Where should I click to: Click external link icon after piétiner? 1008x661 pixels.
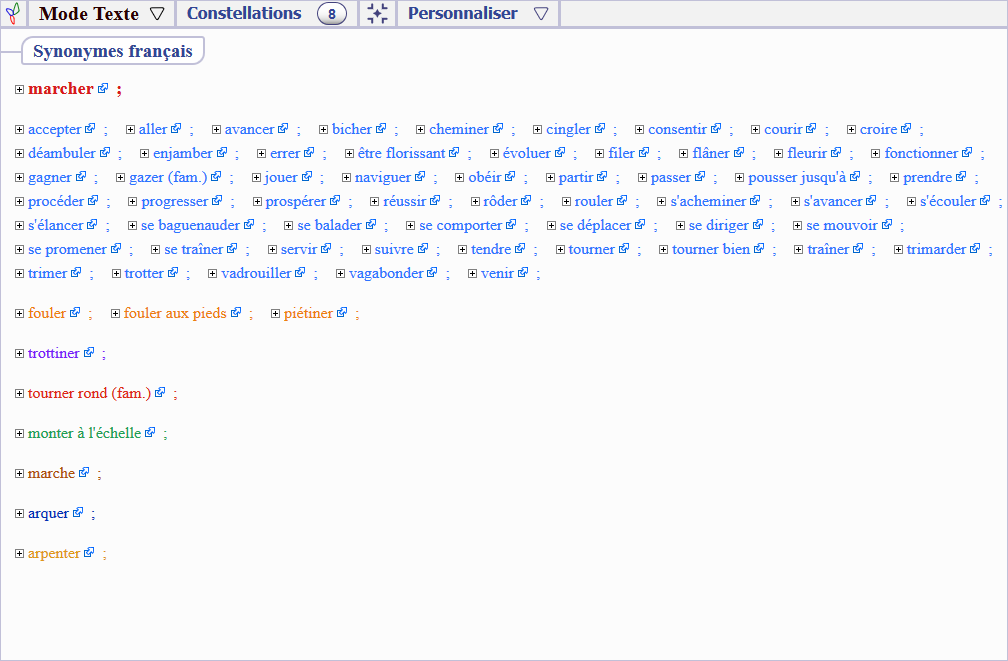342,313
